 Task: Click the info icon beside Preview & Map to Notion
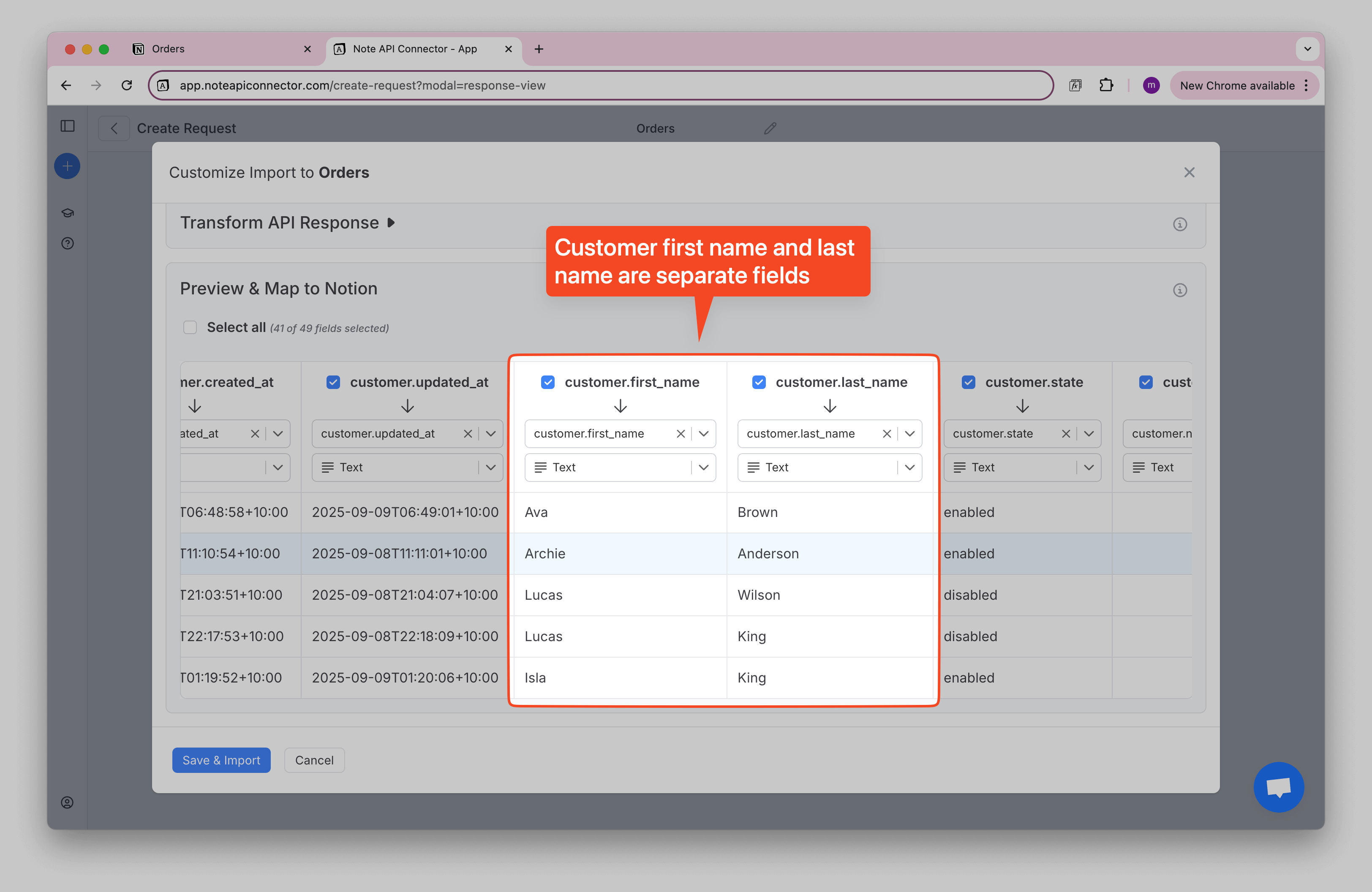click(x=1179, y=290)
